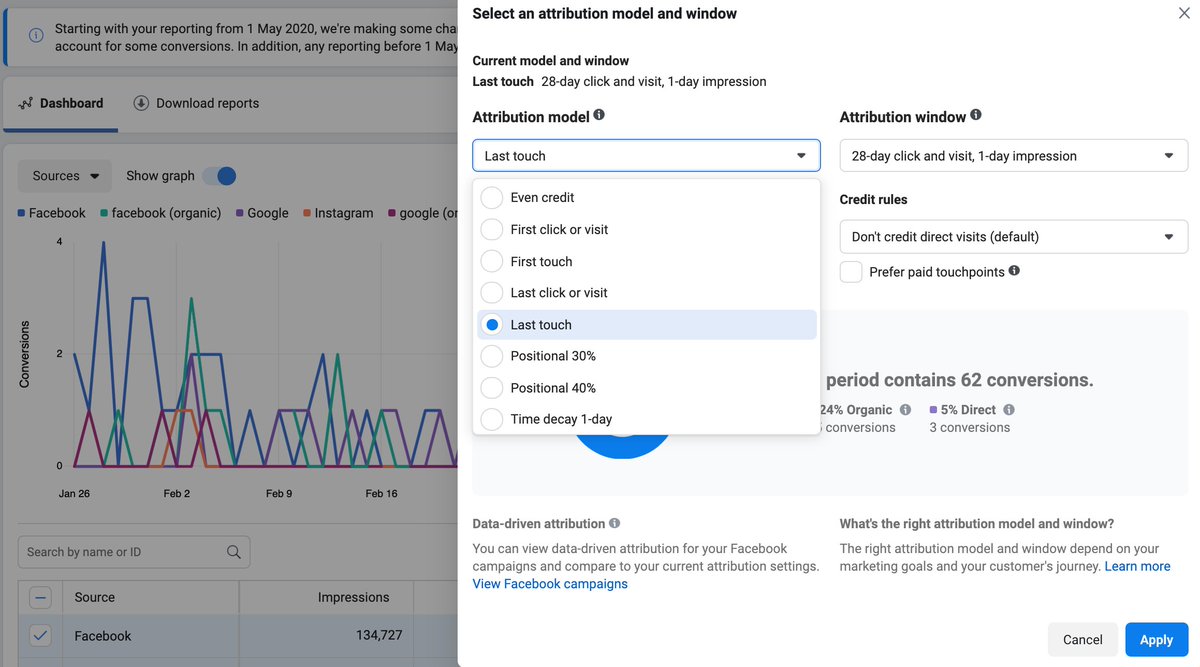Open the Sources dropdown

[65, 176]
